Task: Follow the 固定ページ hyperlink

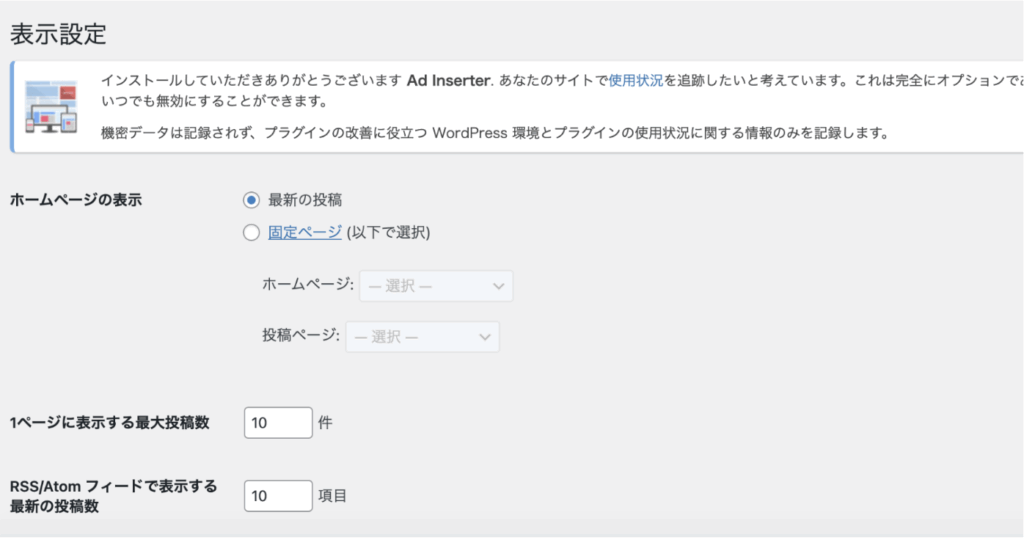Action: 305,233
